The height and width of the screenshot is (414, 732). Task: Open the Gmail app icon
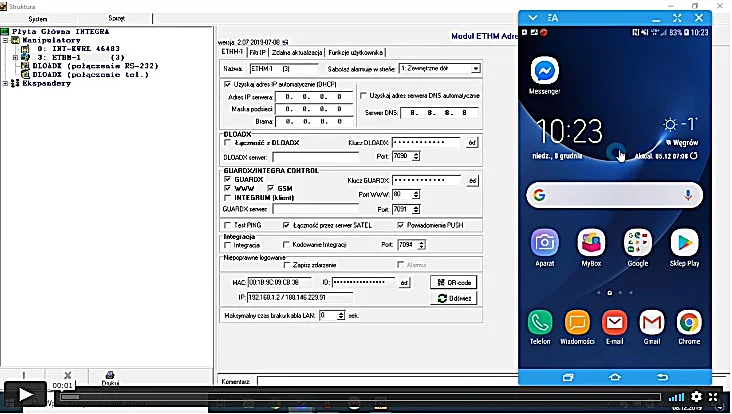[652, 322]
